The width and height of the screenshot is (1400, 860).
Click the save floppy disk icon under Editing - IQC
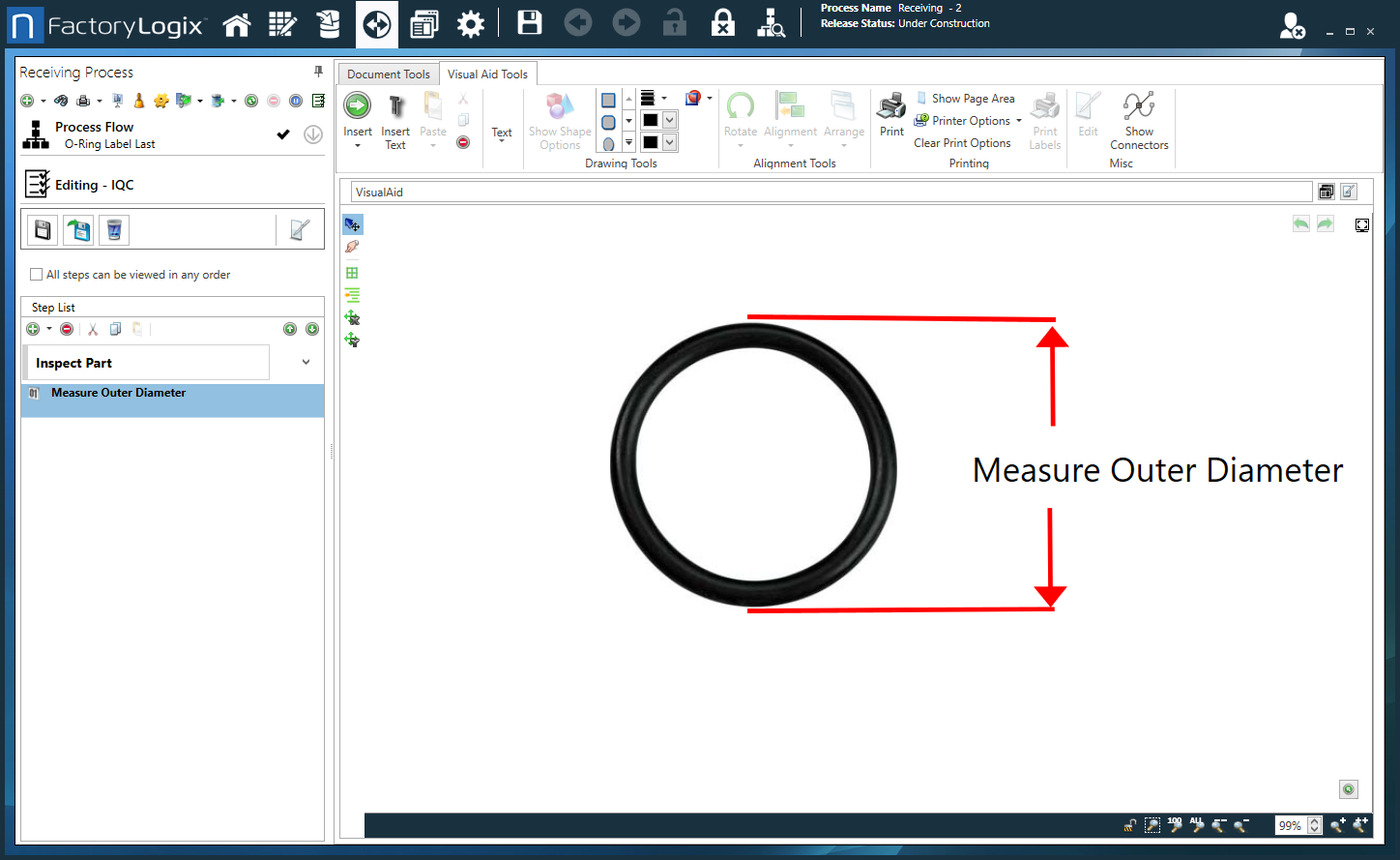click(42, 229)
